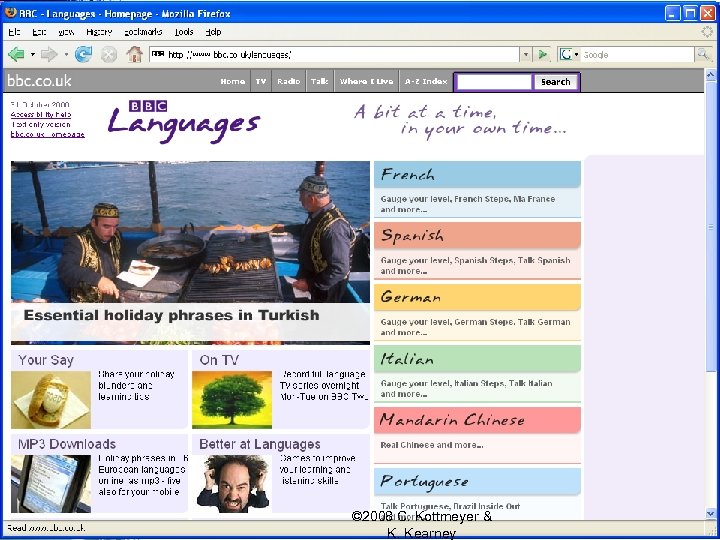720x540 pixels.
Task: Click the grey Forward arrow button
Action: [49, 55]
